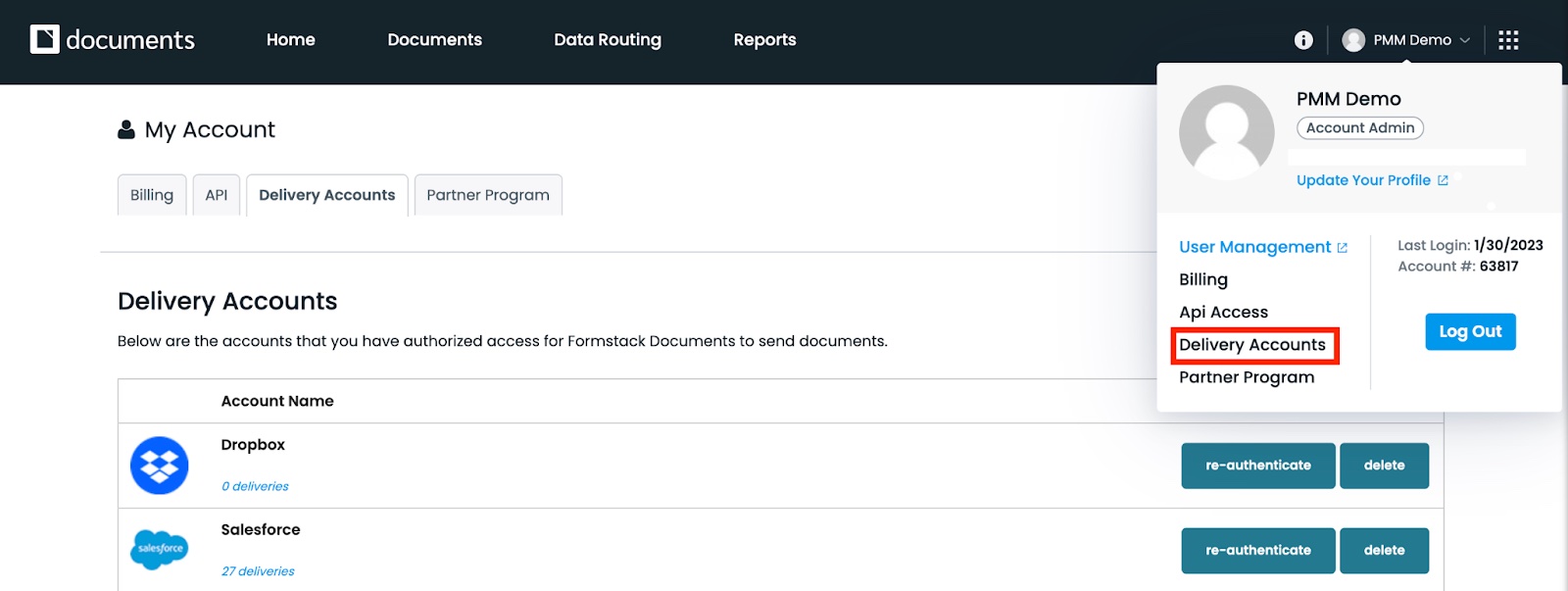This screenshot has width=1568, height=591.
Task: Click the Formstack documents logo
Action: coord(112,40)
